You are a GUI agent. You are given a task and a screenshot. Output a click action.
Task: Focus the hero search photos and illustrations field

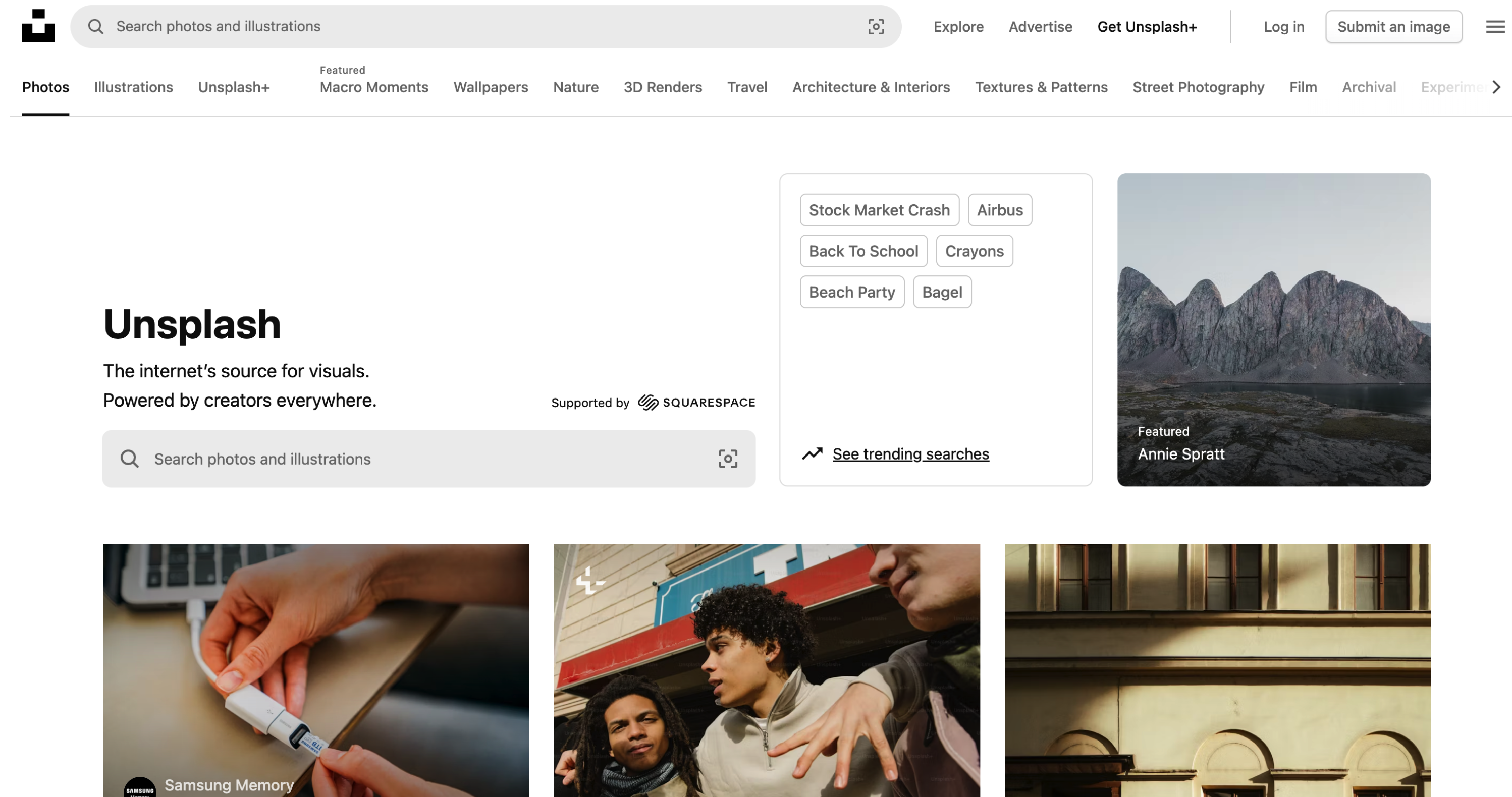(x=429, y=459)
